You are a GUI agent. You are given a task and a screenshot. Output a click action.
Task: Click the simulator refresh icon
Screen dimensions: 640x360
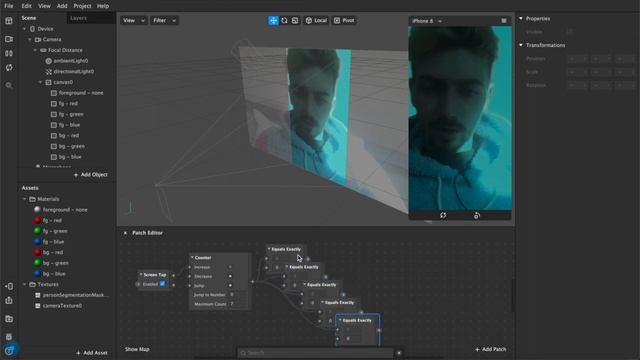tap(443, 215)
